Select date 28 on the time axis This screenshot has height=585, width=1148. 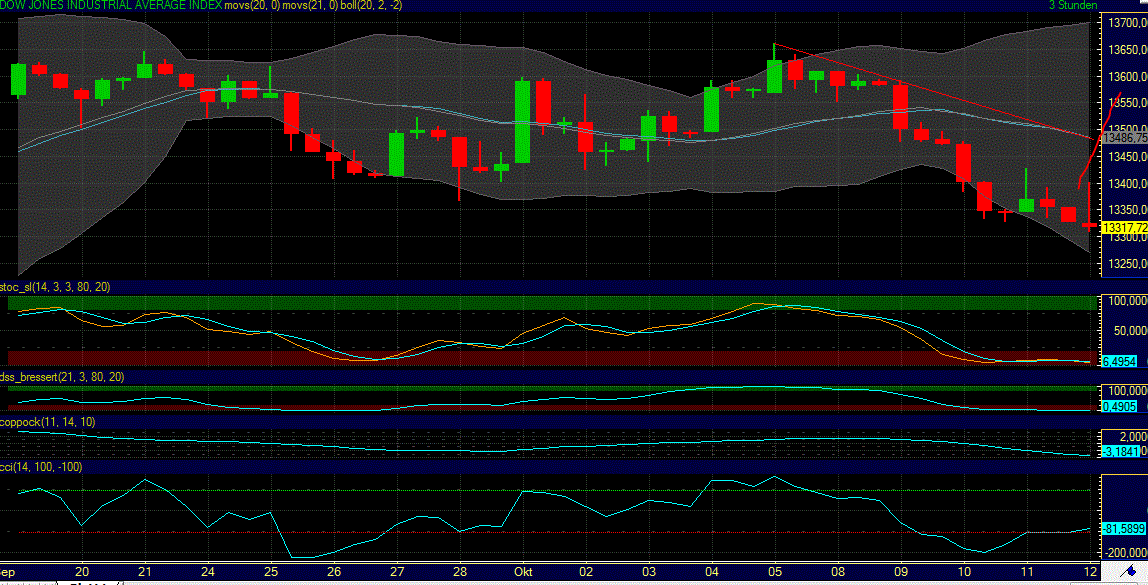[460, 571]
